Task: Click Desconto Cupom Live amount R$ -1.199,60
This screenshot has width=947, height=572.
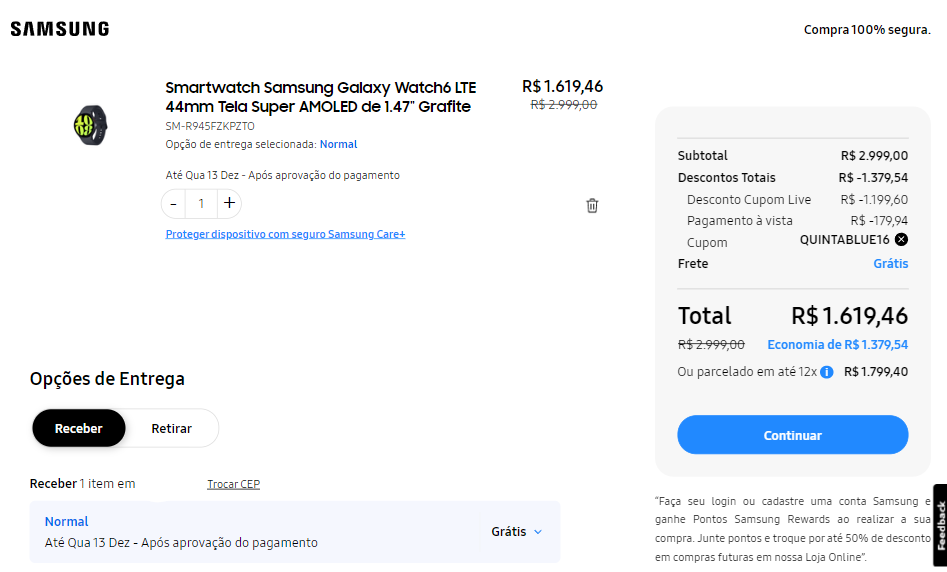Action: [874, 200]
